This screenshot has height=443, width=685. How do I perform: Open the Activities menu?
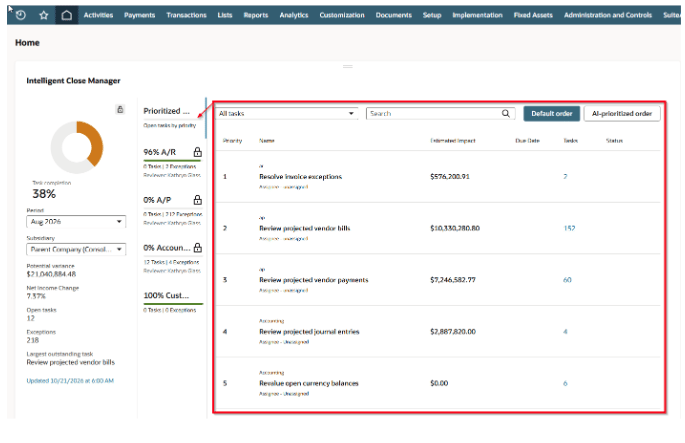pyautogui.click(x=98, y=15)
